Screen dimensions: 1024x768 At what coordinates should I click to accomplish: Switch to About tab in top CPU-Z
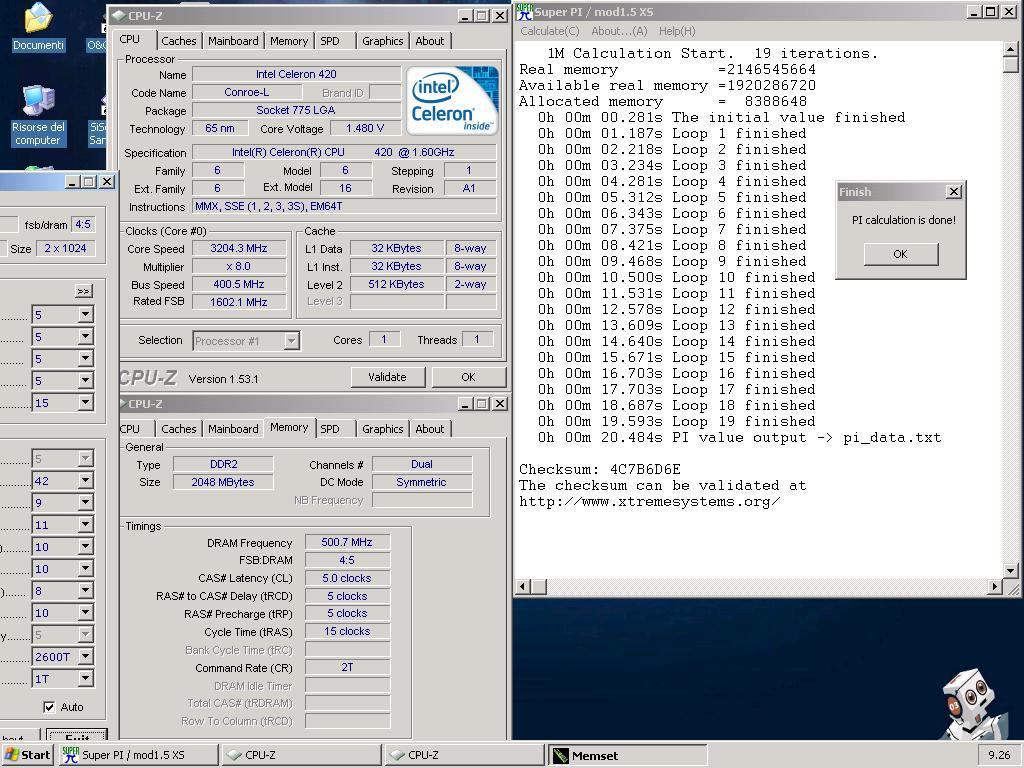click(x=430, y=41)
